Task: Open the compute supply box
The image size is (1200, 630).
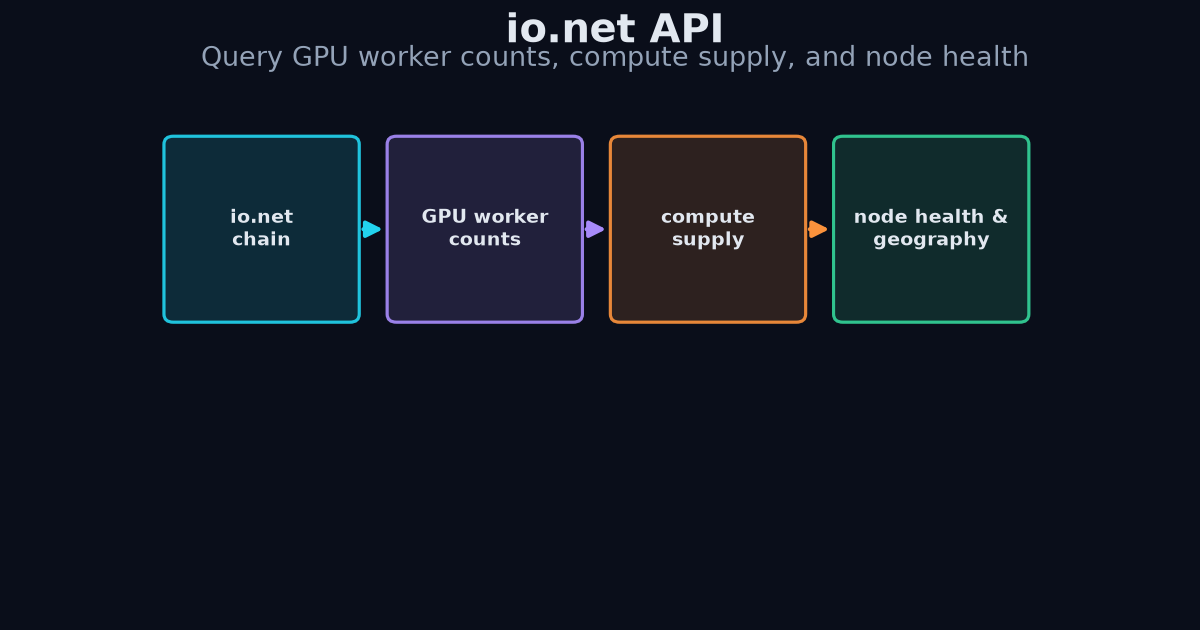Action: coord(708,229)
